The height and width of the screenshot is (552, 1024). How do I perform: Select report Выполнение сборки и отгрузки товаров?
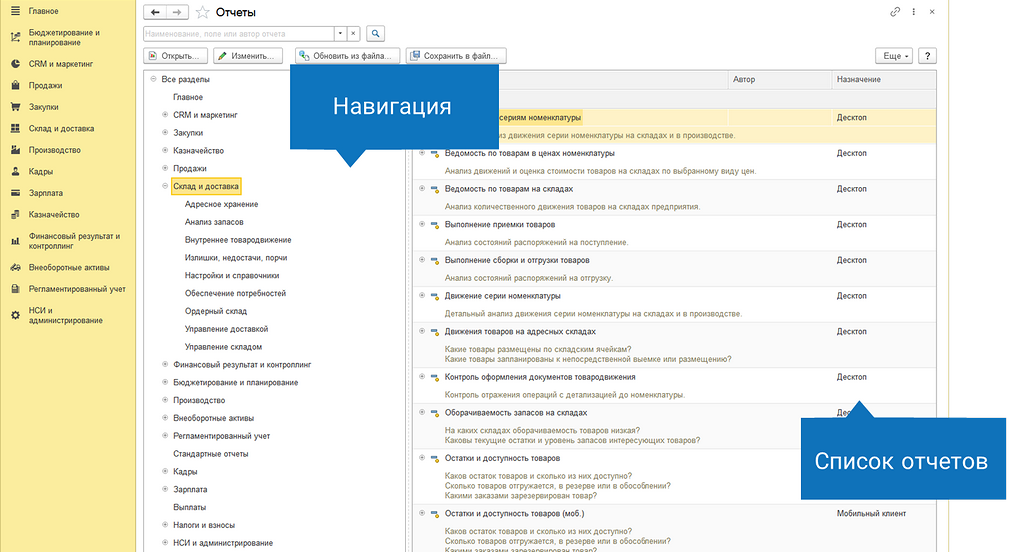tap(517, 261)
